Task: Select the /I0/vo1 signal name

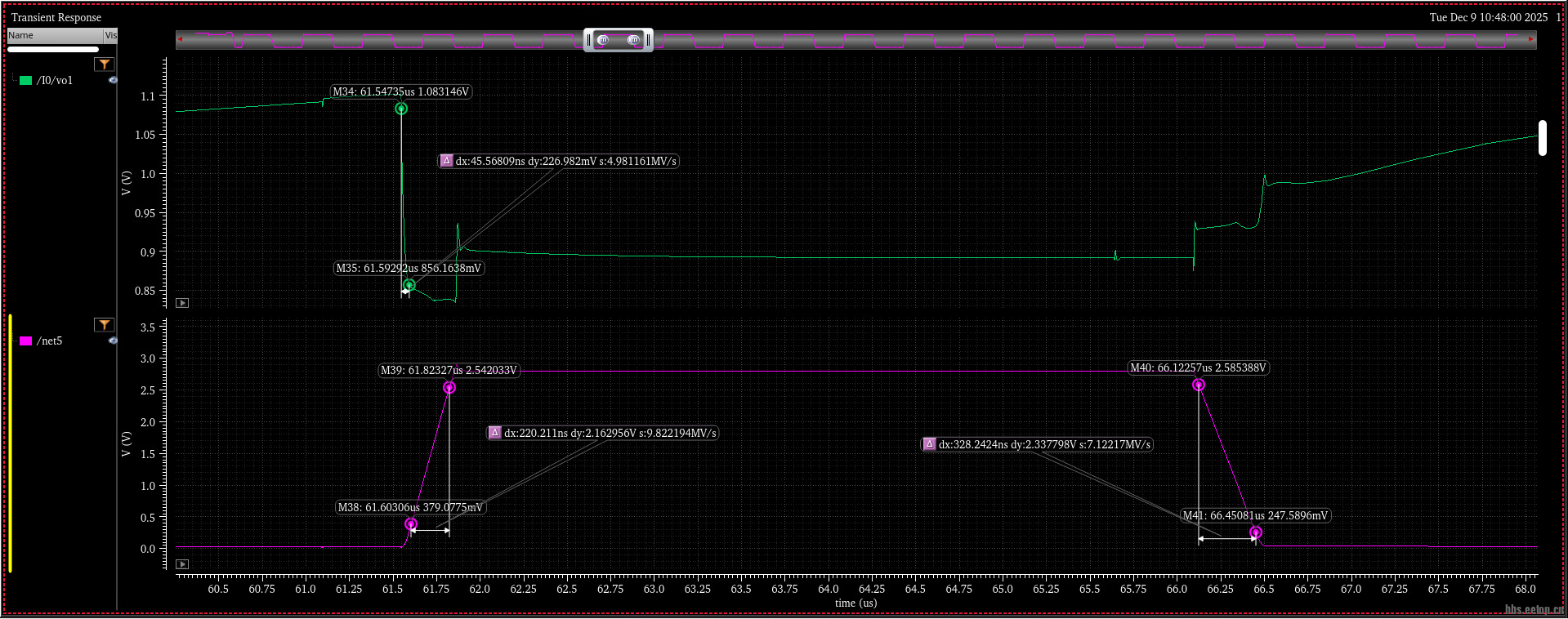Action: 55,80
